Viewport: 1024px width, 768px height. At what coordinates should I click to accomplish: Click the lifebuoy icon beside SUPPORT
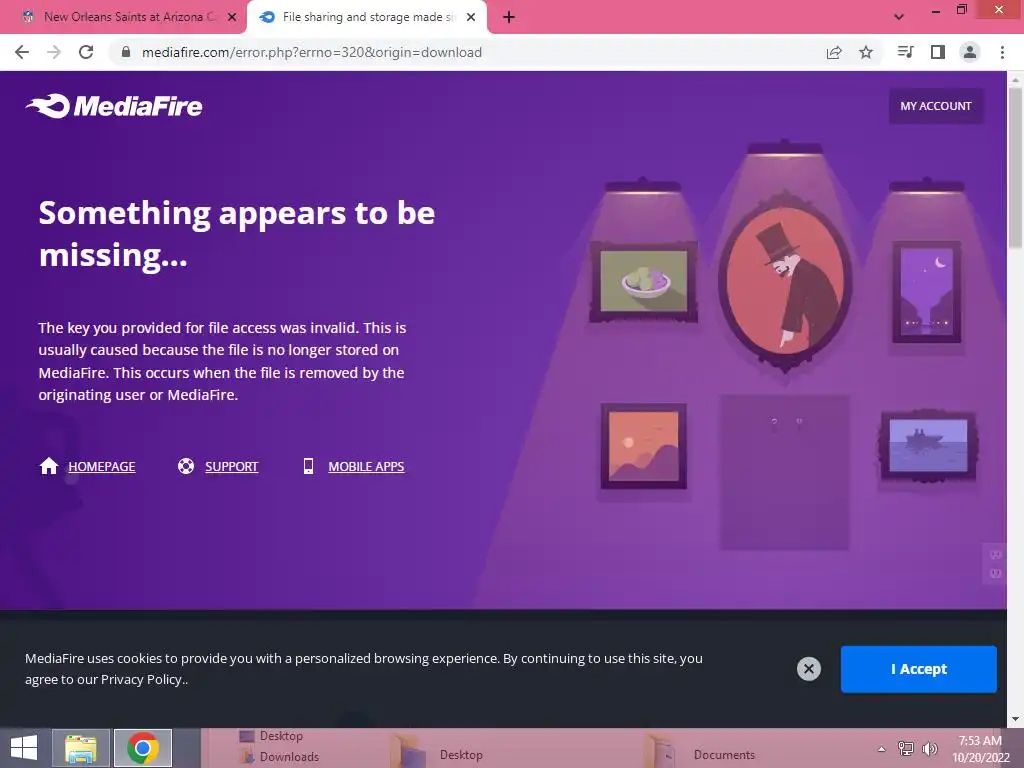coord(186,466)
